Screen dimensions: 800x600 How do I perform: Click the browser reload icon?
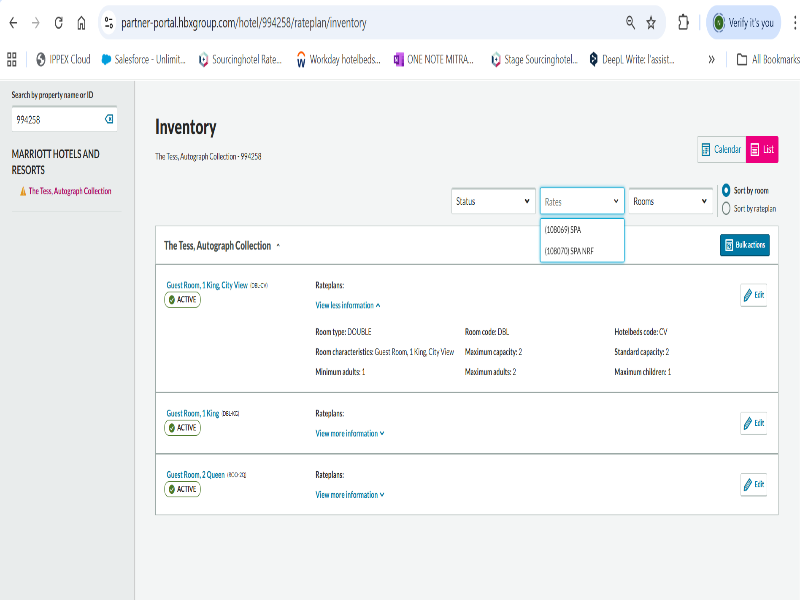click(59, 22)
